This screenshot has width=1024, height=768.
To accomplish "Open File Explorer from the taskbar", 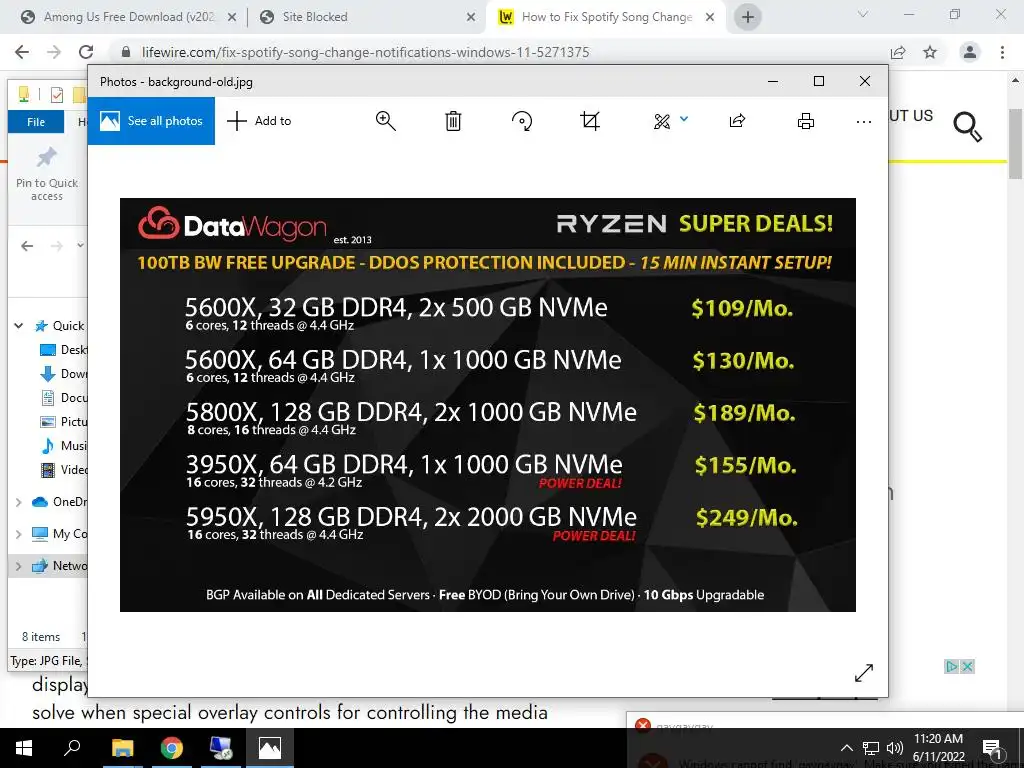I will (x=122, y=748).
